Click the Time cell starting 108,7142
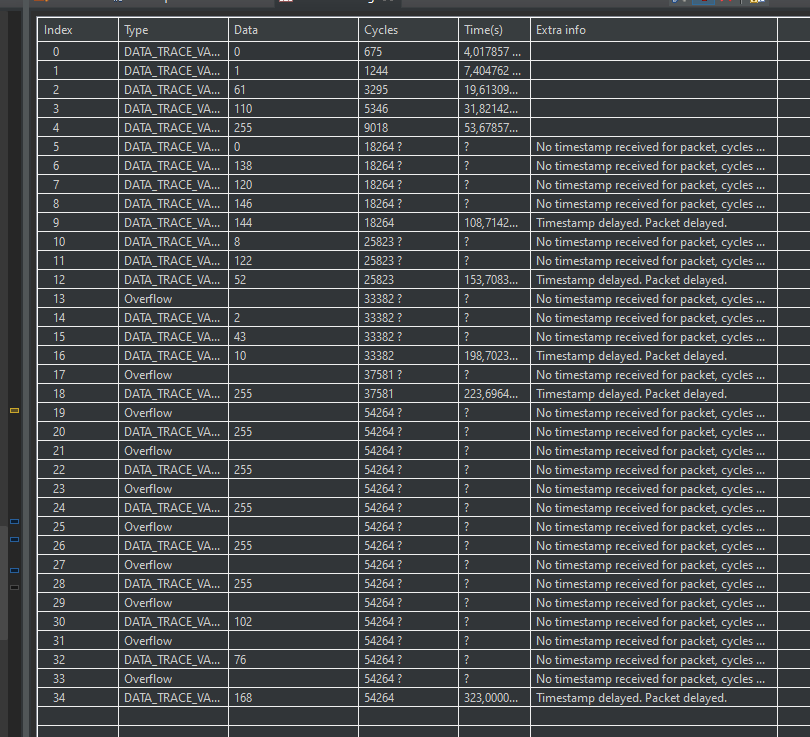This screenshot has height=737, width=810. click(494, 223)
